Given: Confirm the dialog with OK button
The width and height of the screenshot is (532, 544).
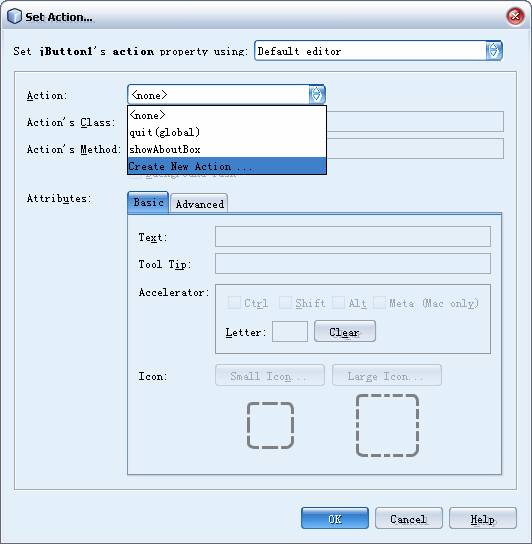Looking at the screenshot, I should pyautogui.click(x=335, y=518).
